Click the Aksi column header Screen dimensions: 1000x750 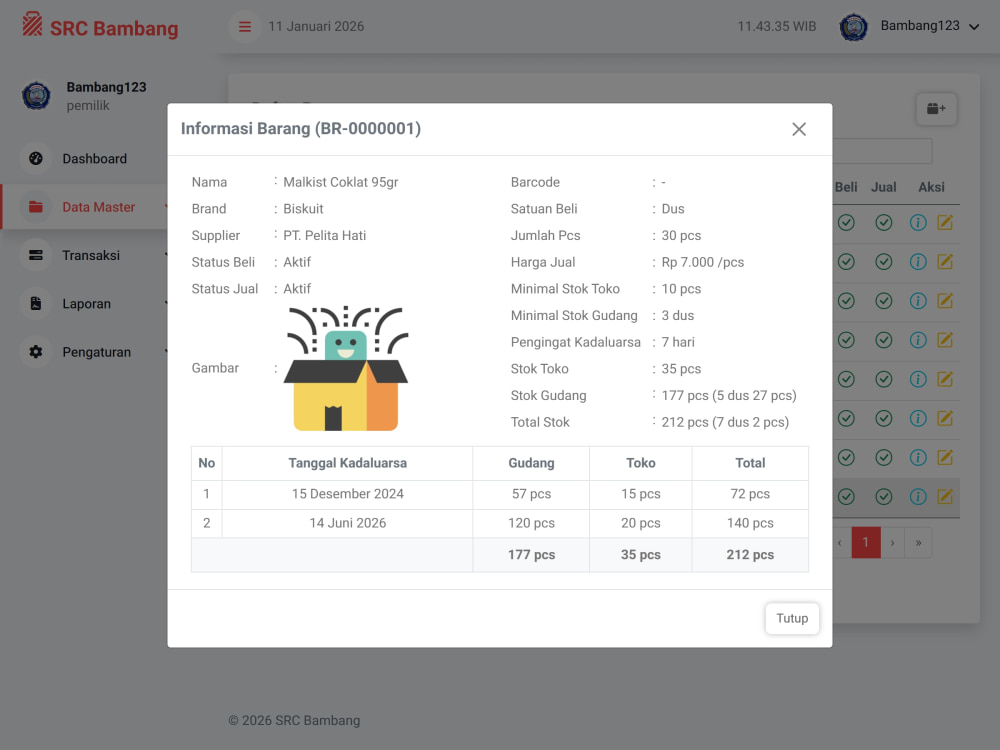point(931,188)
